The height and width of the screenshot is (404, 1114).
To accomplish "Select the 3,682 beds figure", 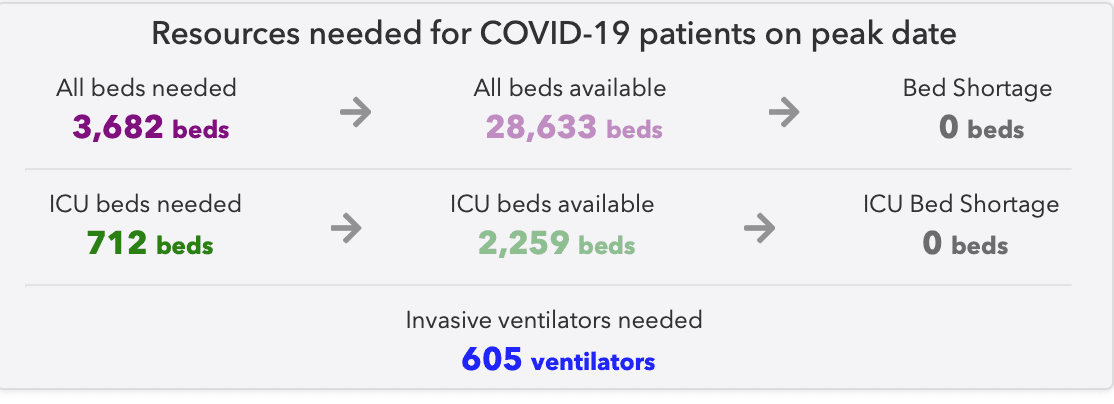I will click(x=151, y=128).
